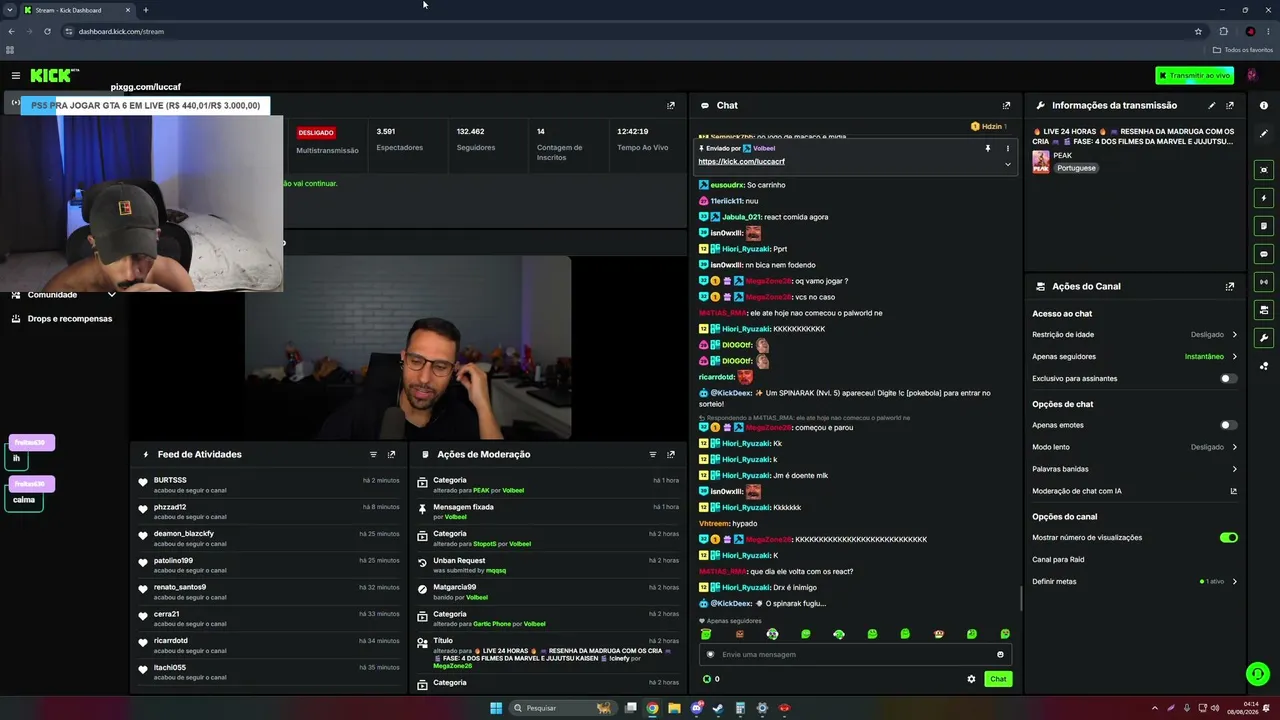
Task: Toggle the channel actions widget in right sidebar
Action: [x=1264, y=310]
